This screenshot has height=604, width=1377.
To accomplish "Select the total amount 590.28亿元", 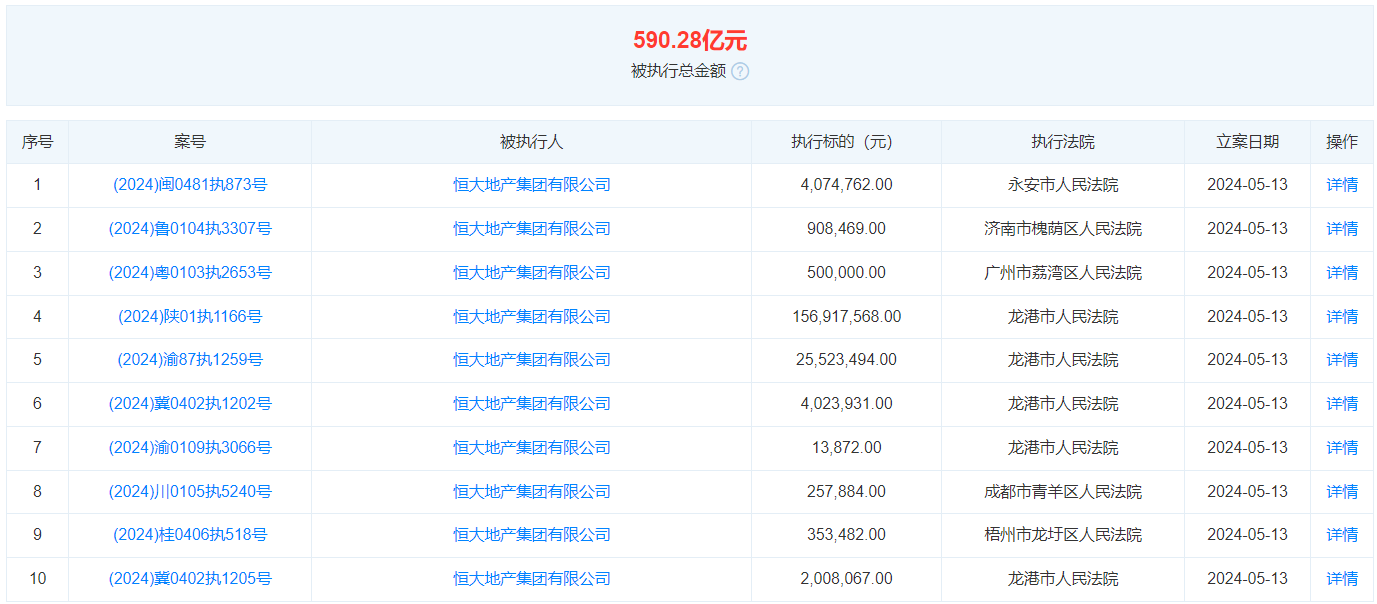I will [x=689, y=41].
